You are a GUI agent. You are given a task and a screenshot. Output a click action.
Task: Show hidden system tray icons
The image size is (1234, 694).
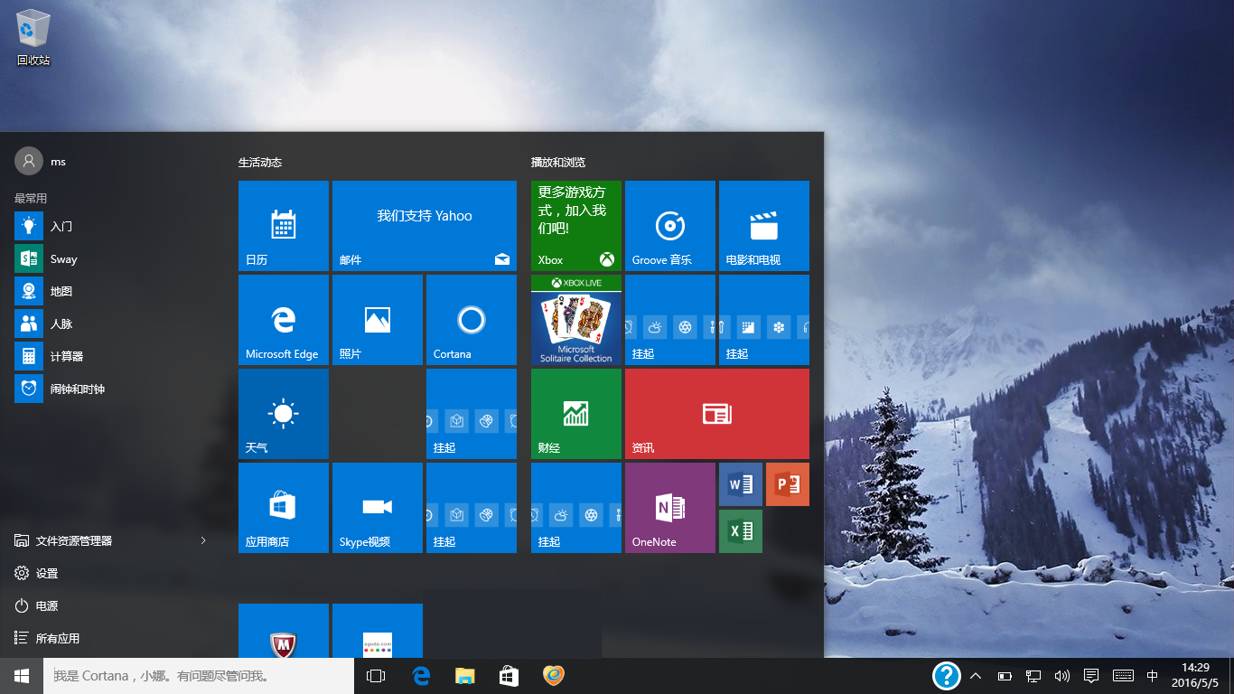point(976,676)
